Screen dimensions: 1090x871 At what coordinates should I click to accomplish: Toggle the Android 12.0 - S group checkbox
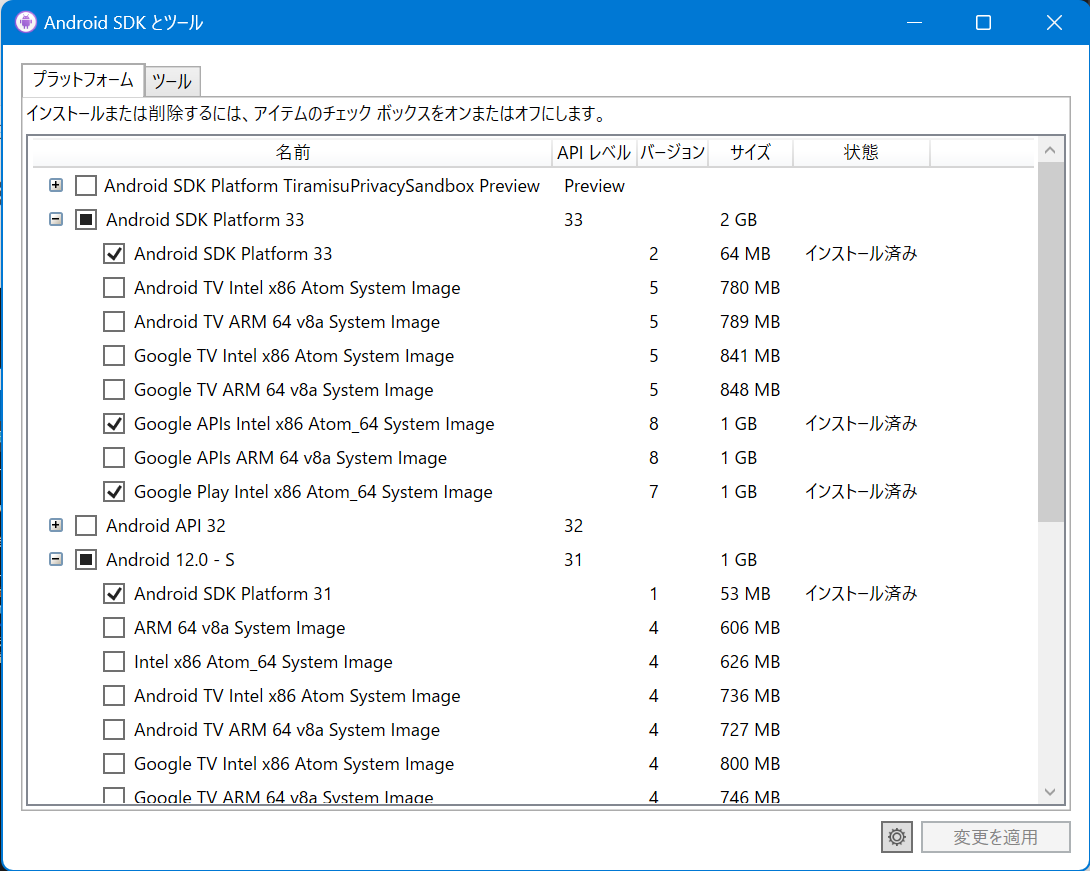[86, 560]
